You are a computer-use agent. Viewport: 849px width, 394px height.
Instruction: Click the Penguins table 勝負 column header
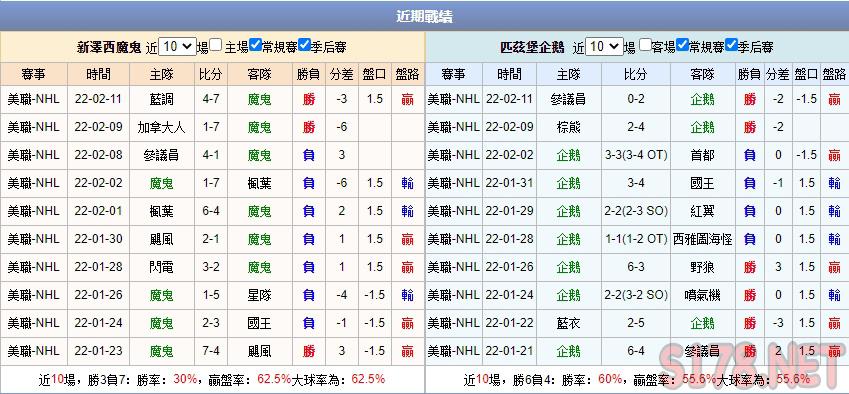pyautogui.click(x=749, y=74)
